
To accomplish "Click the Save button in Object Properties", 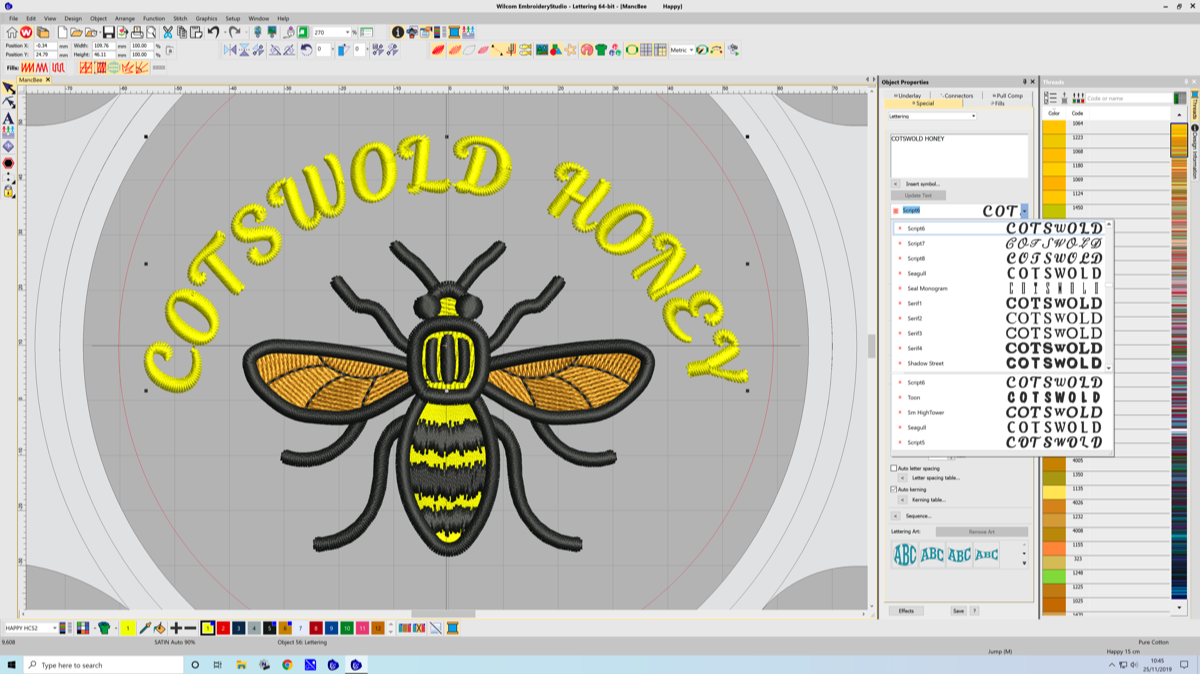I will click(958, 610).
